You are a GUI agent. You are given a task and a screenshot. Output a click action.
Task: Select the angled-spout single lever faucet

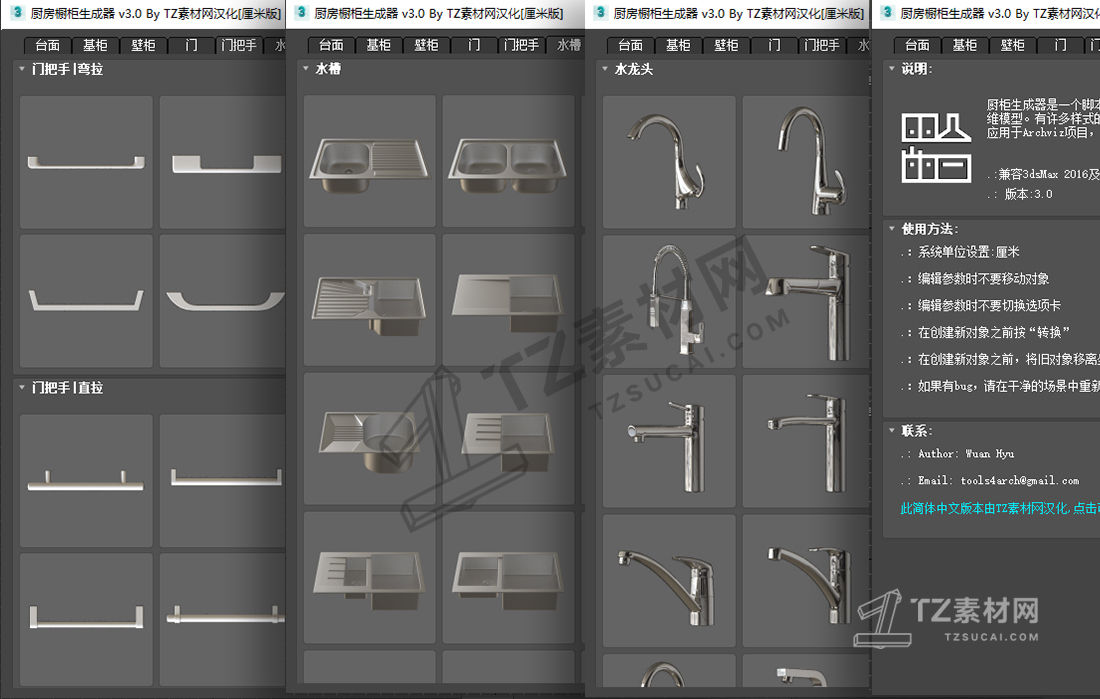(x=669, y=580)
